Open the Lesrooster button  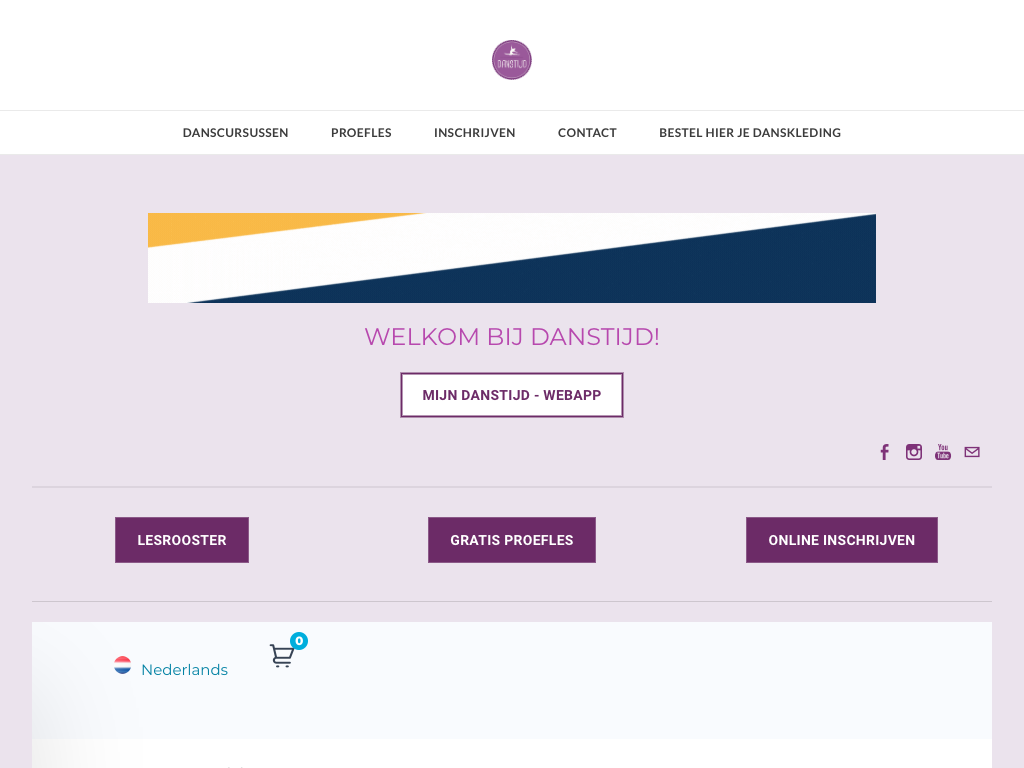click(x=182, y=540)
